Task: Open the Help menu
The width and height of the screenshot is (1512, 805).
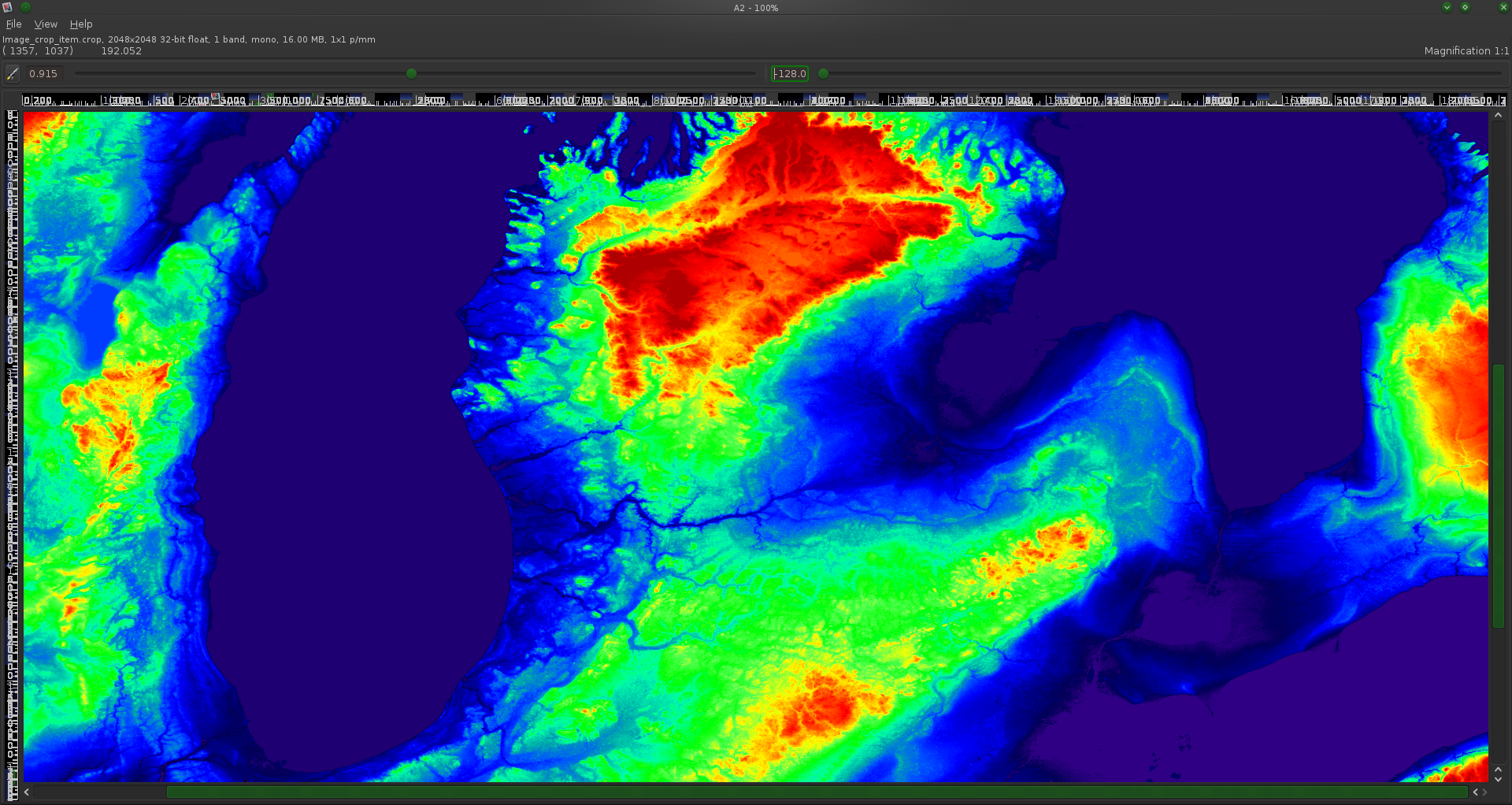Action: click(81, 24)
